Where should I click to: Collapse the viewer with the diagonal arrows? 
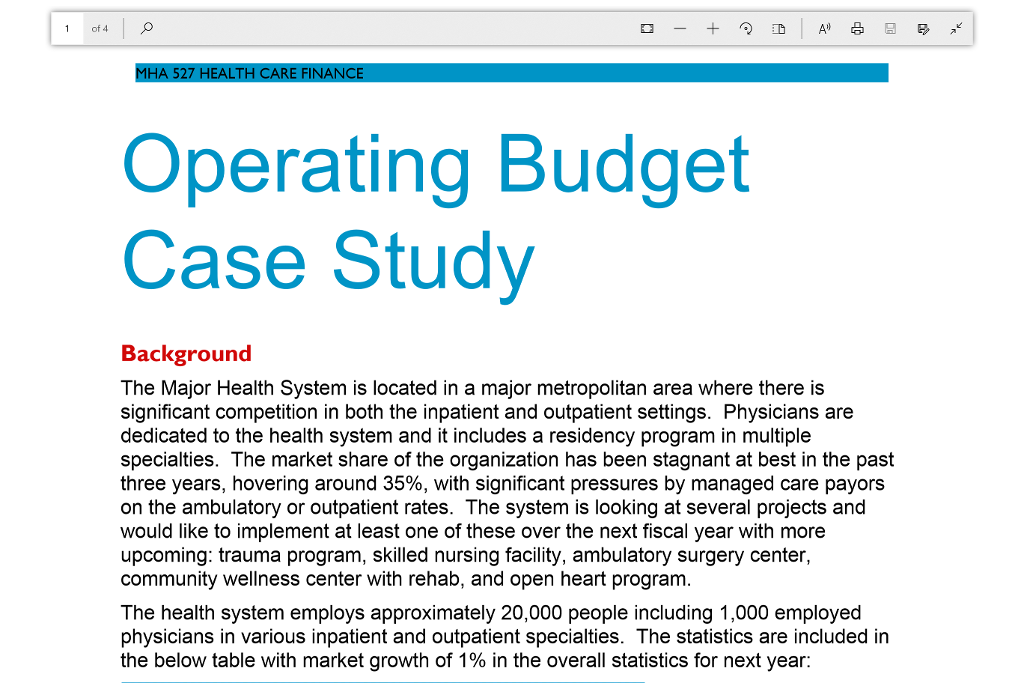(x=956, y=28)
